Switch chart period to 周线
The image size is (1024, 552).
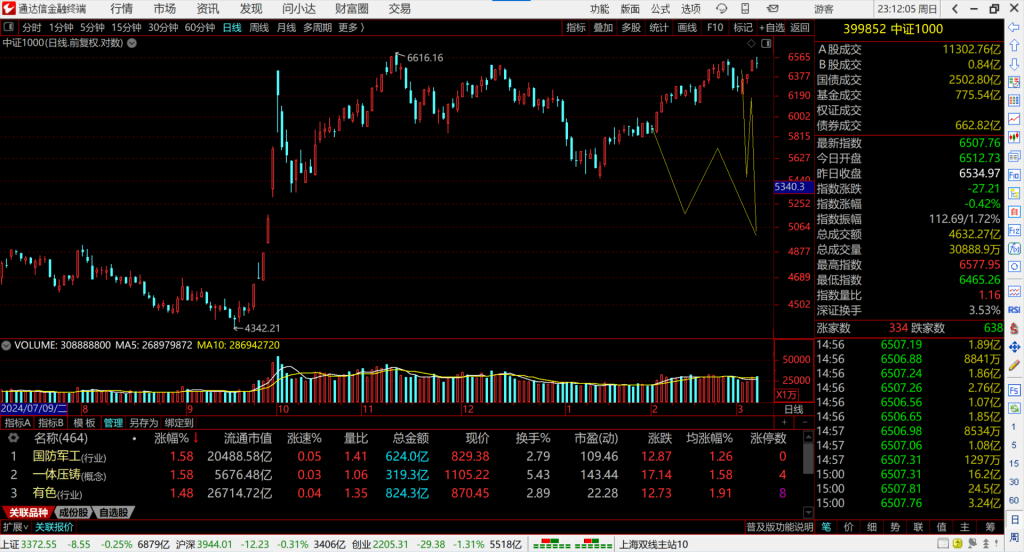point(259,28)
